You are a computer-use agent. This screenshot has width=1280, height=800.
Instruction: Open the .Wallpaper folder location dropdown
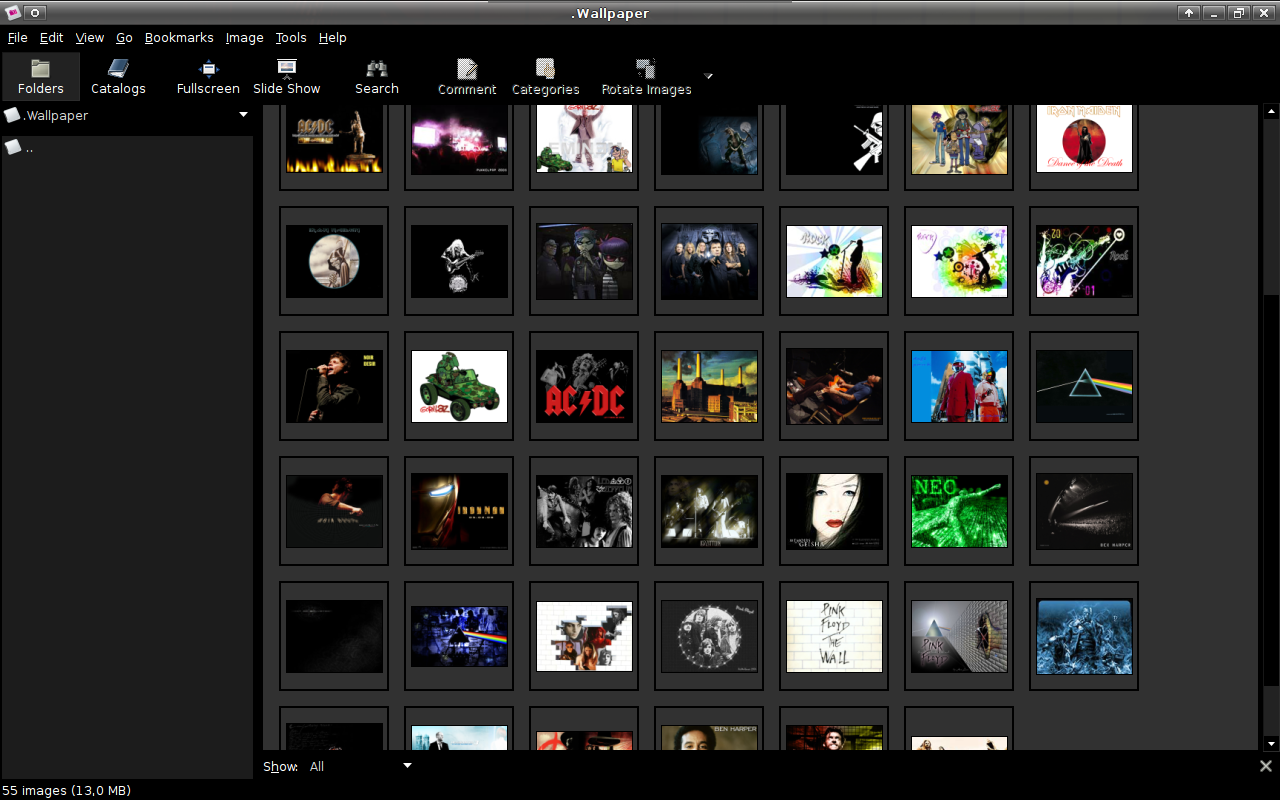243,115
